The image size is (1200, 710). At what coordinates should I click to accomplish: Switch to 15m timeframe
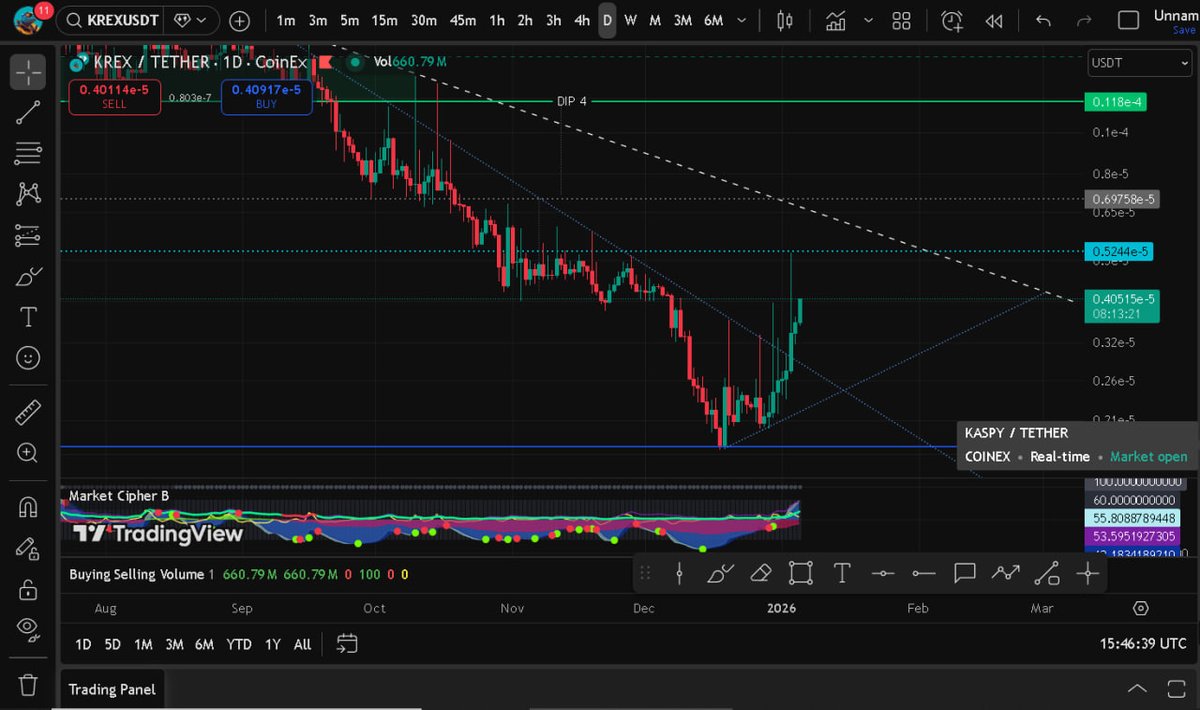click(383, 20)
